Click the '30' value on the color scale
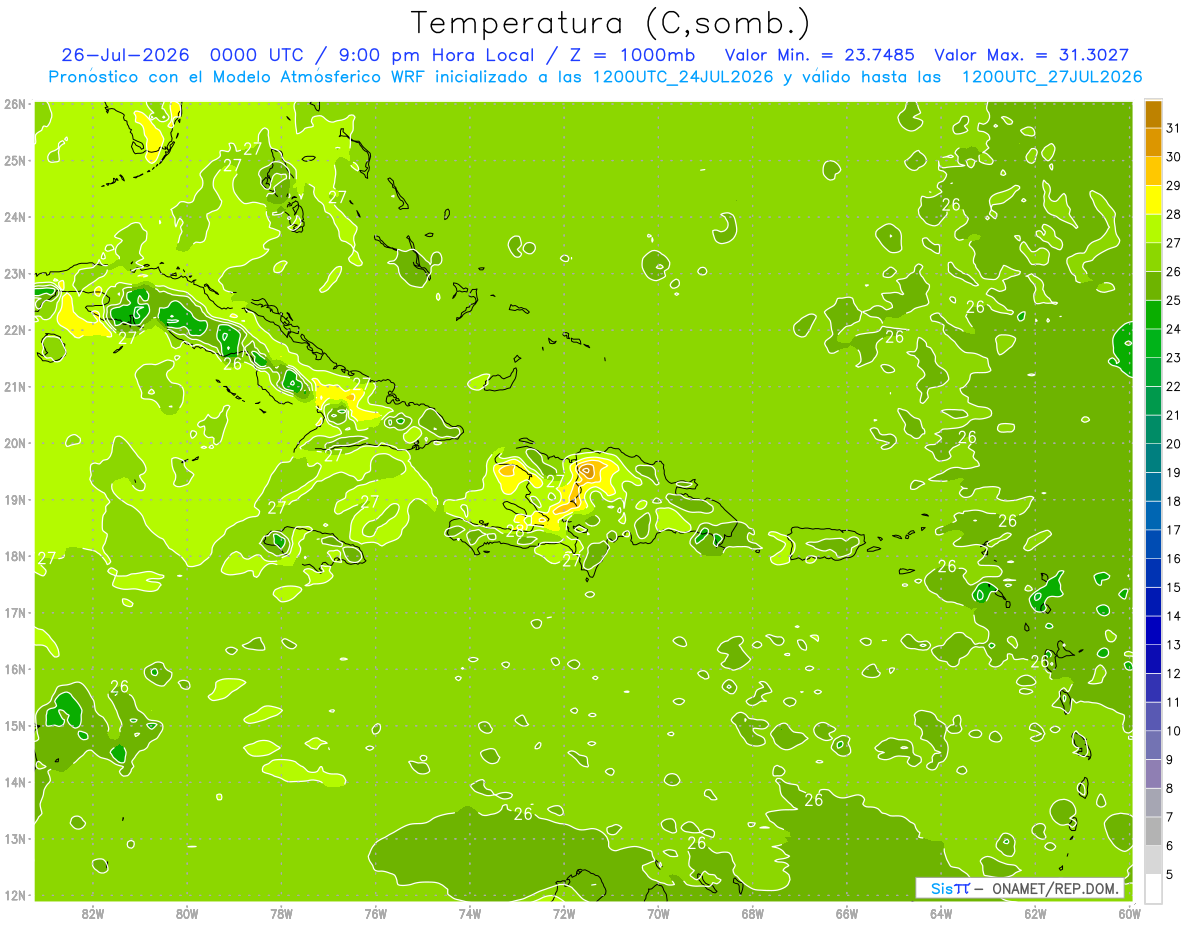Viewport: 1200px width, 927px height. [x=1173, y=157]
